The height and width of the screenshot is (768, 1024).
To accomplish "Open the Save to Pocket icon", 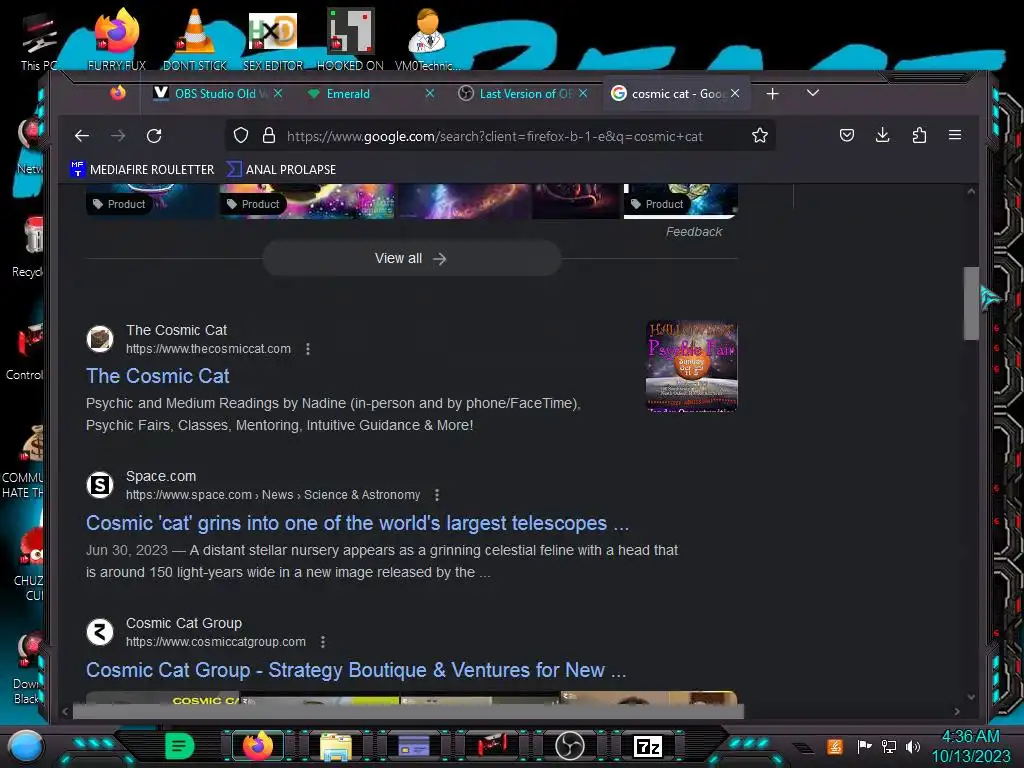I will (847, 135).
